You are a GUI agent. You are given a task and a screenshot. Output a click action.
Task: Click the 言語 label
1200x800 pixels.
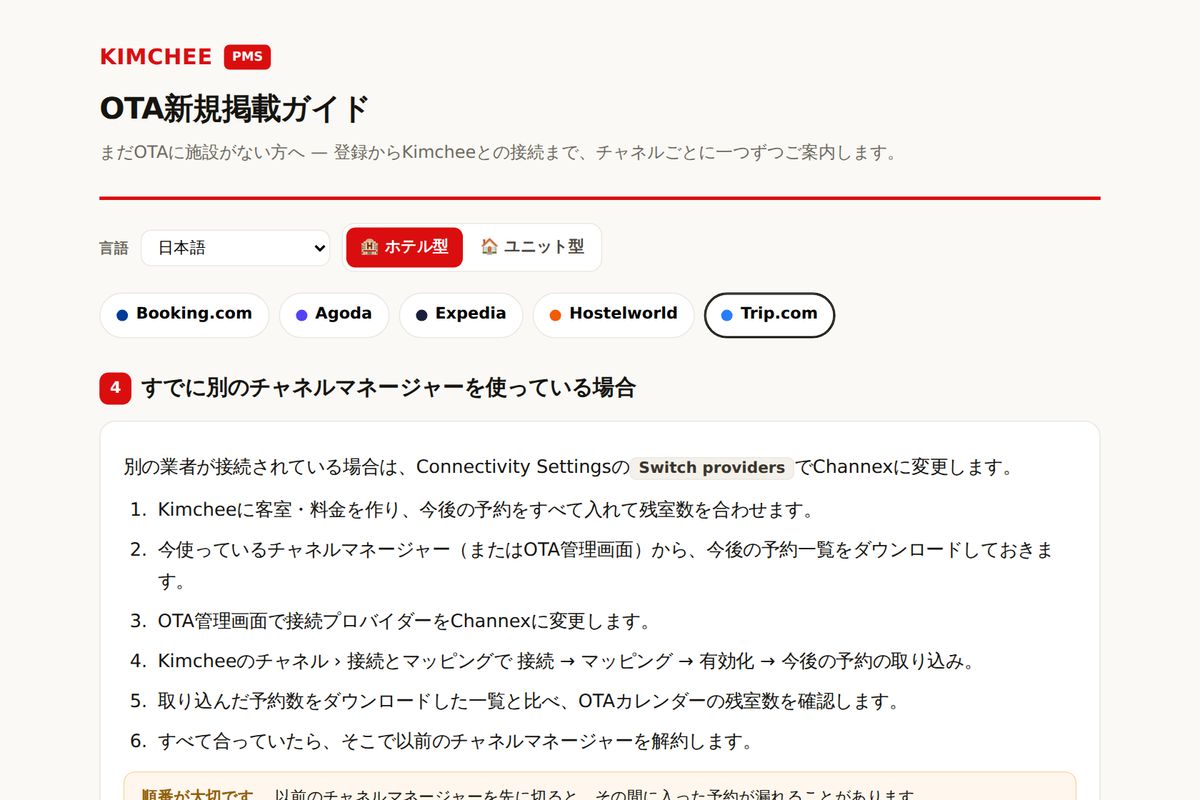[114, 248]
